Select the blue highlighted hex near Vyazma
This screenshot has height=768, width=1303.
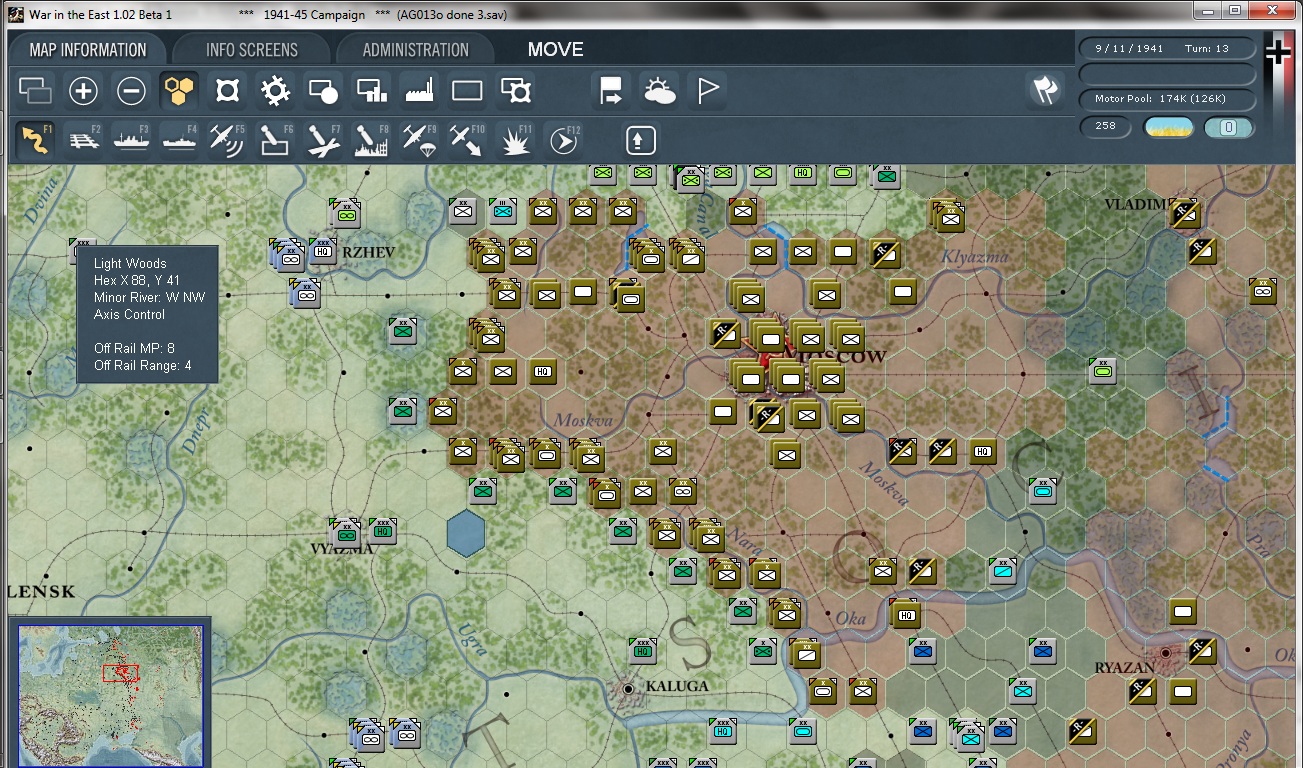click(465, 533)
